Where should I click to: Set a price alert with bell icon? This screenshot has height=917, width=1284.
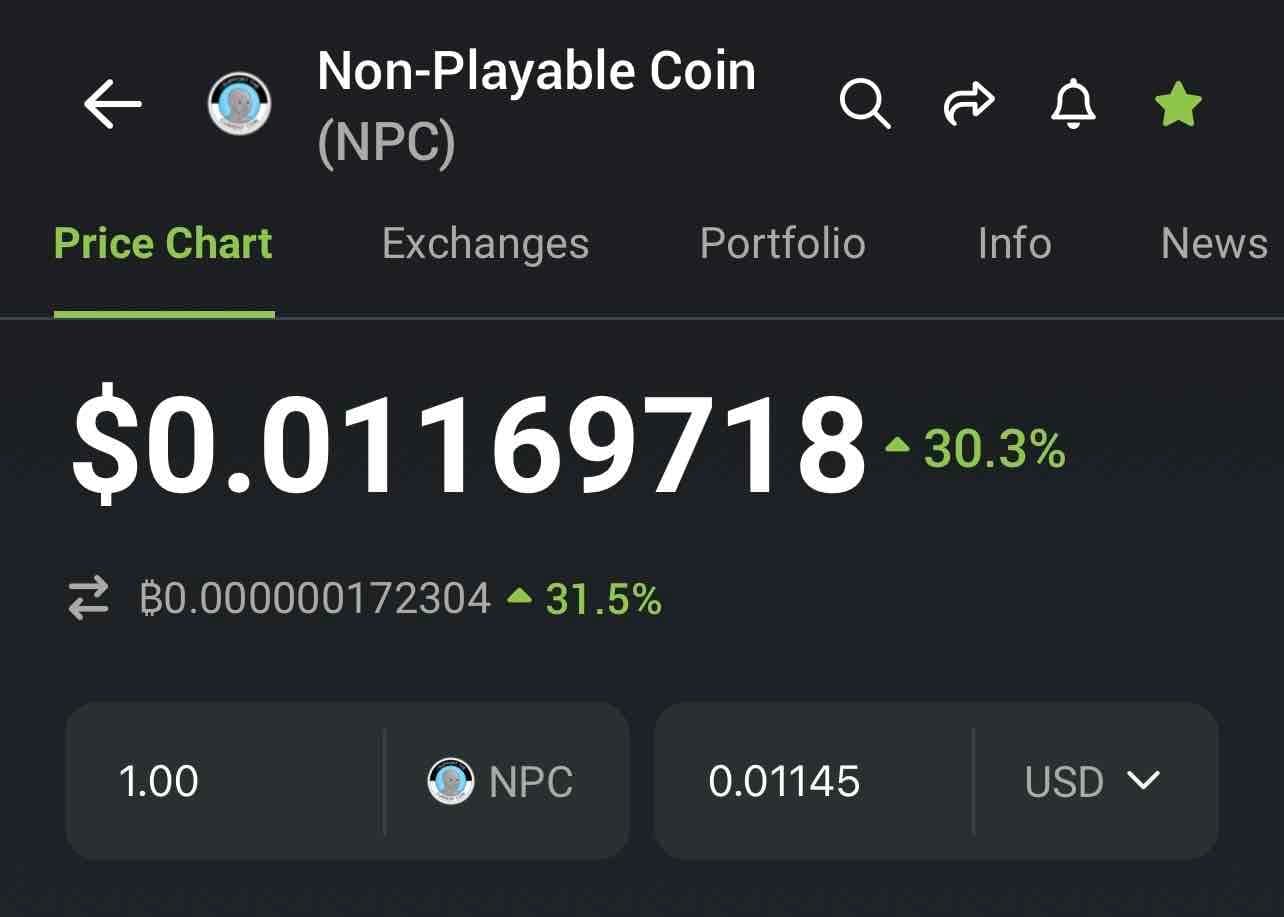1073,103
